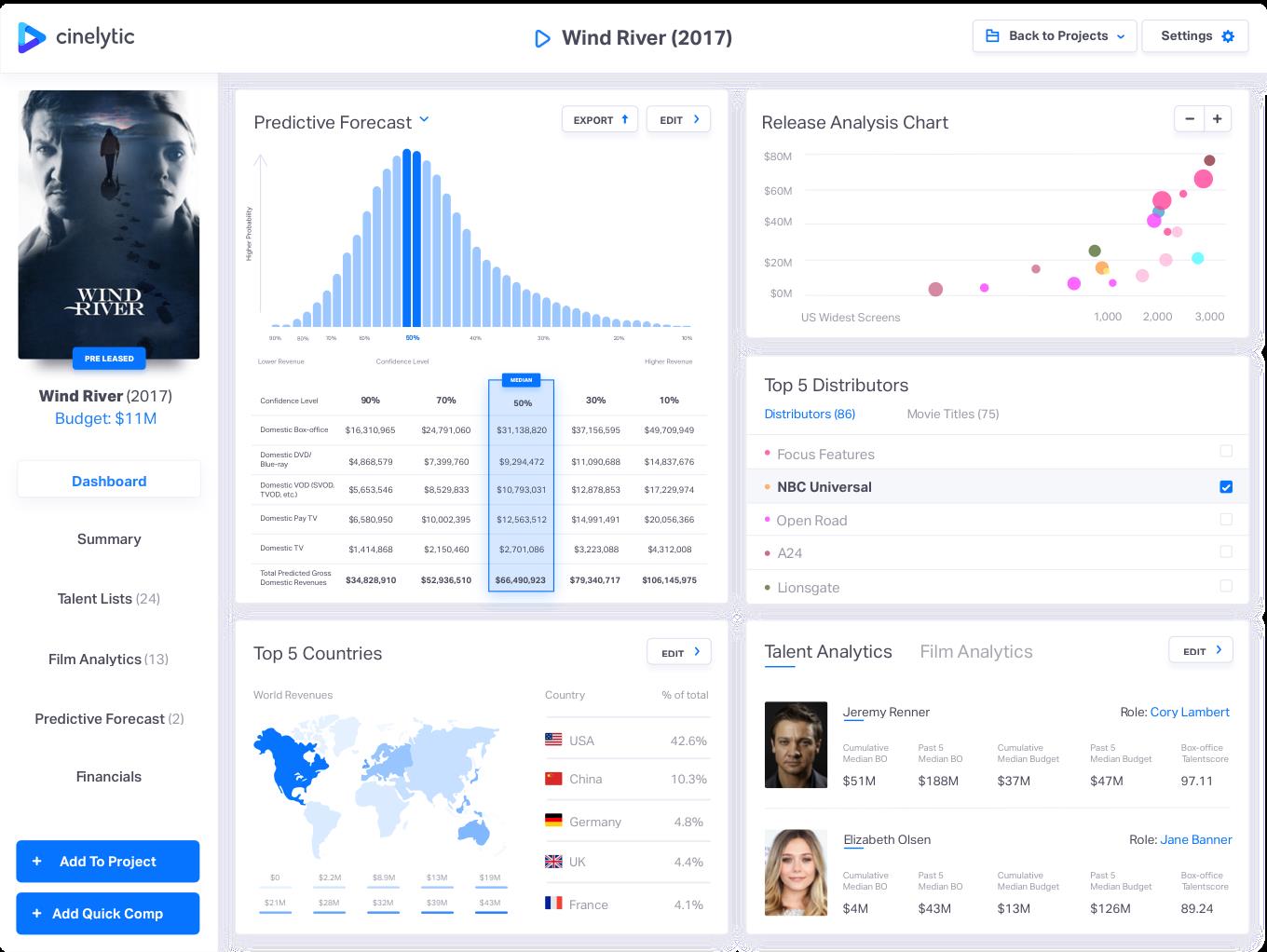The height and width of the screenshot is (952, 1267).
Task: Open the Elizabeth Olsen name link
Action: coord(887,839)
